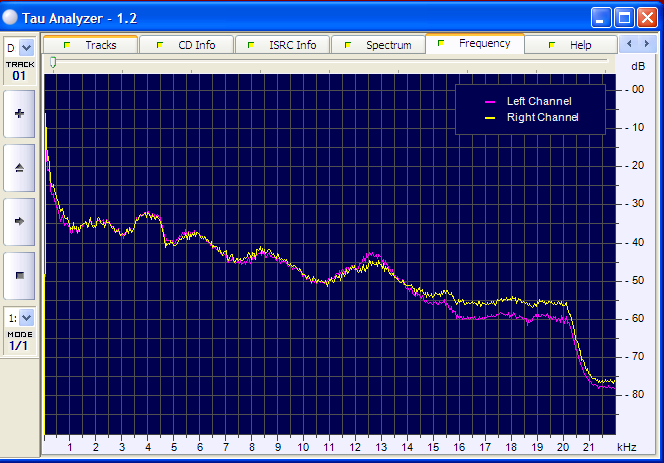Select the ISRC Info tab

281,45
